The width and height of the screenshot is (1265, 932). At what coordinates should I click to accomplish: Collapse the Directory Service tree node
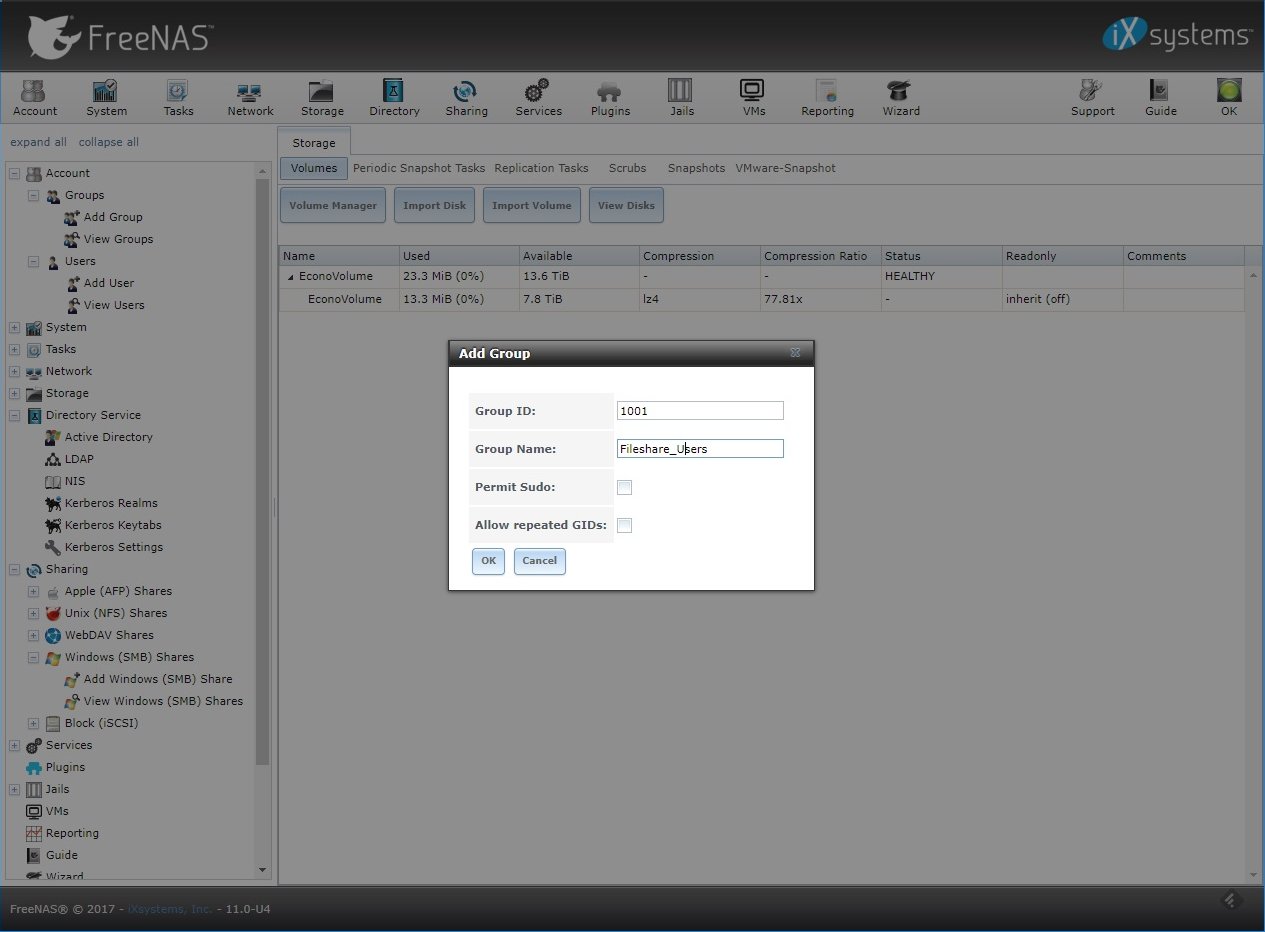15,416
